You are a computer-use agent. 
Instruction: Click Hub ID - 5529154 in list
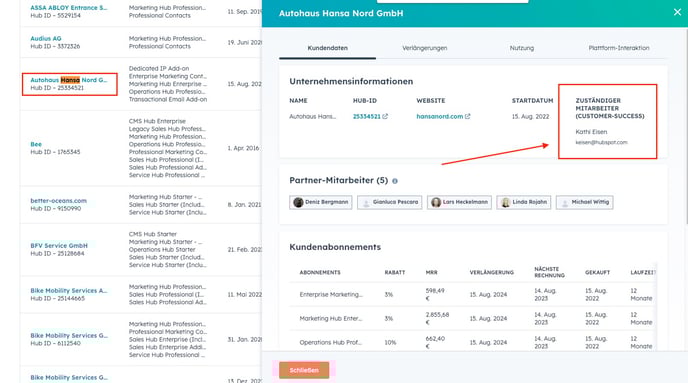point(55,15)
